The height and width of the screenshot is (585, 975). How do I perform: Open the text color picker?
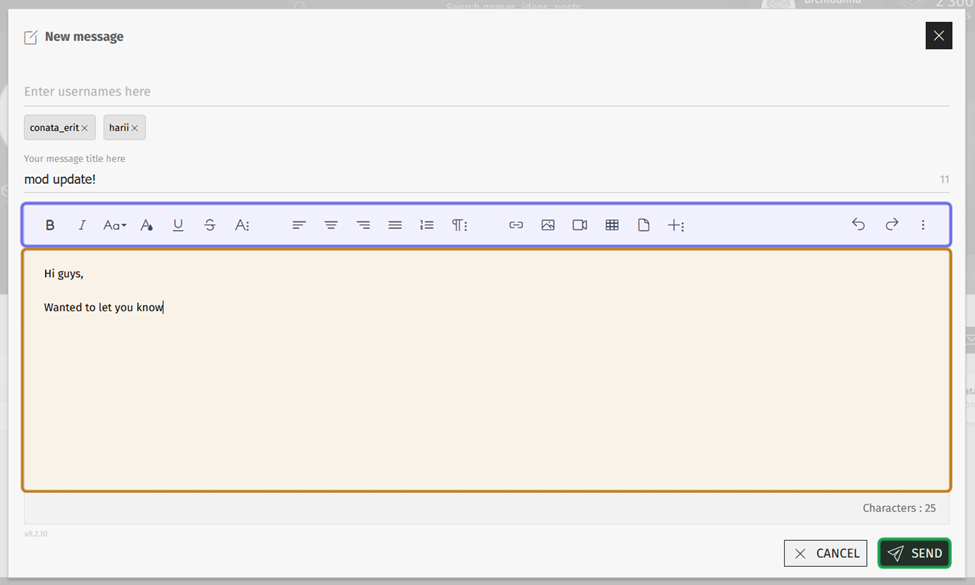[146, 225]
